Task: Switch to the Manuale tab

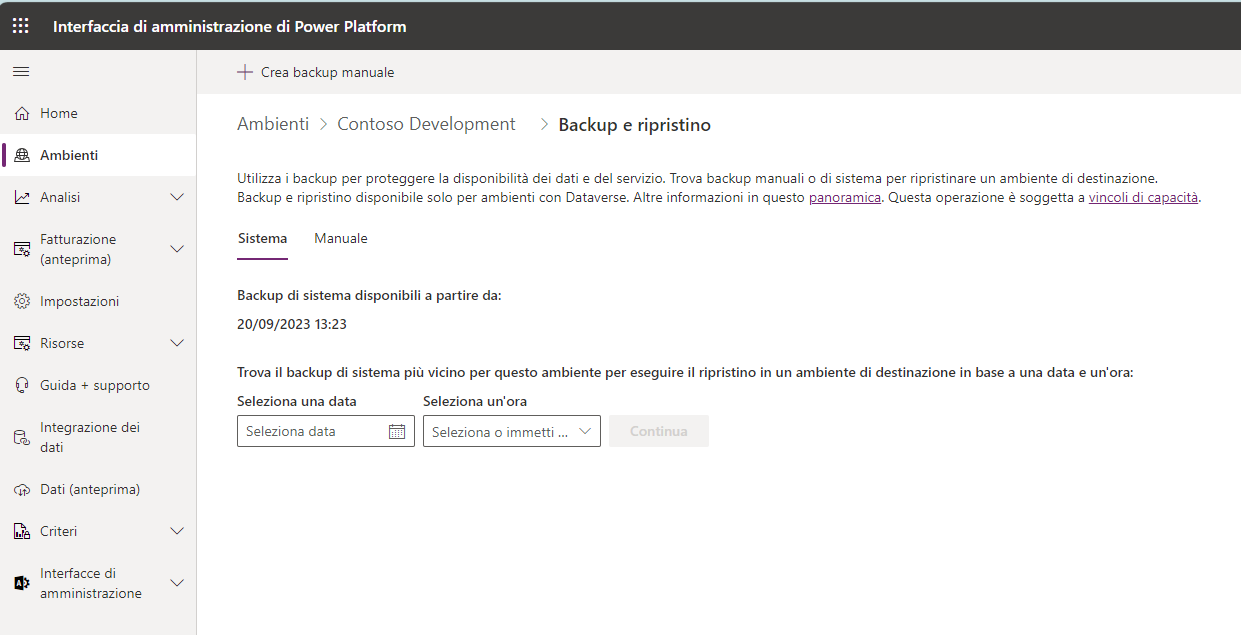Action: [341, 239]
